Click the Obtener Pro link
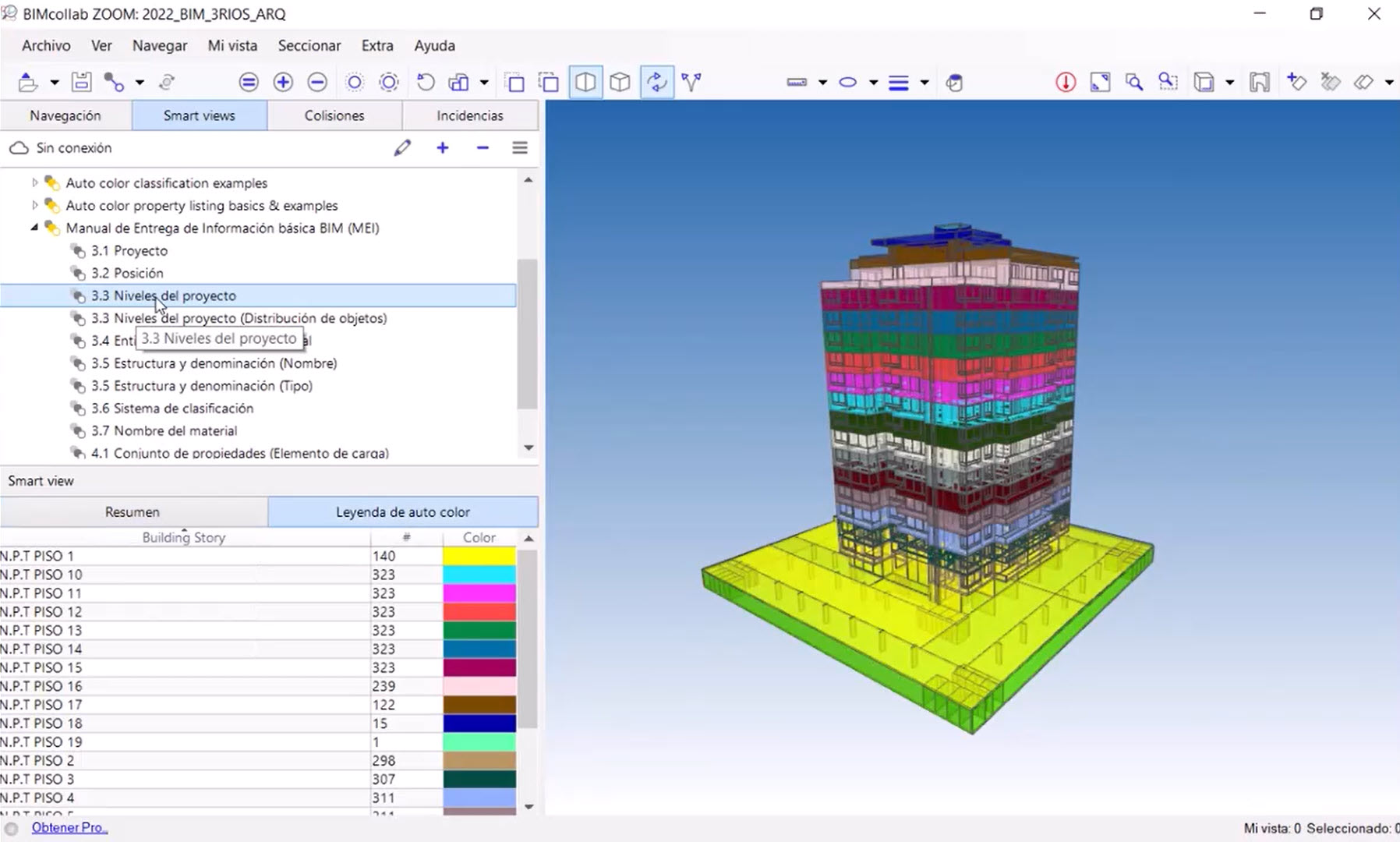This screenshot has height=842, width=1400. tap(69, 827)
